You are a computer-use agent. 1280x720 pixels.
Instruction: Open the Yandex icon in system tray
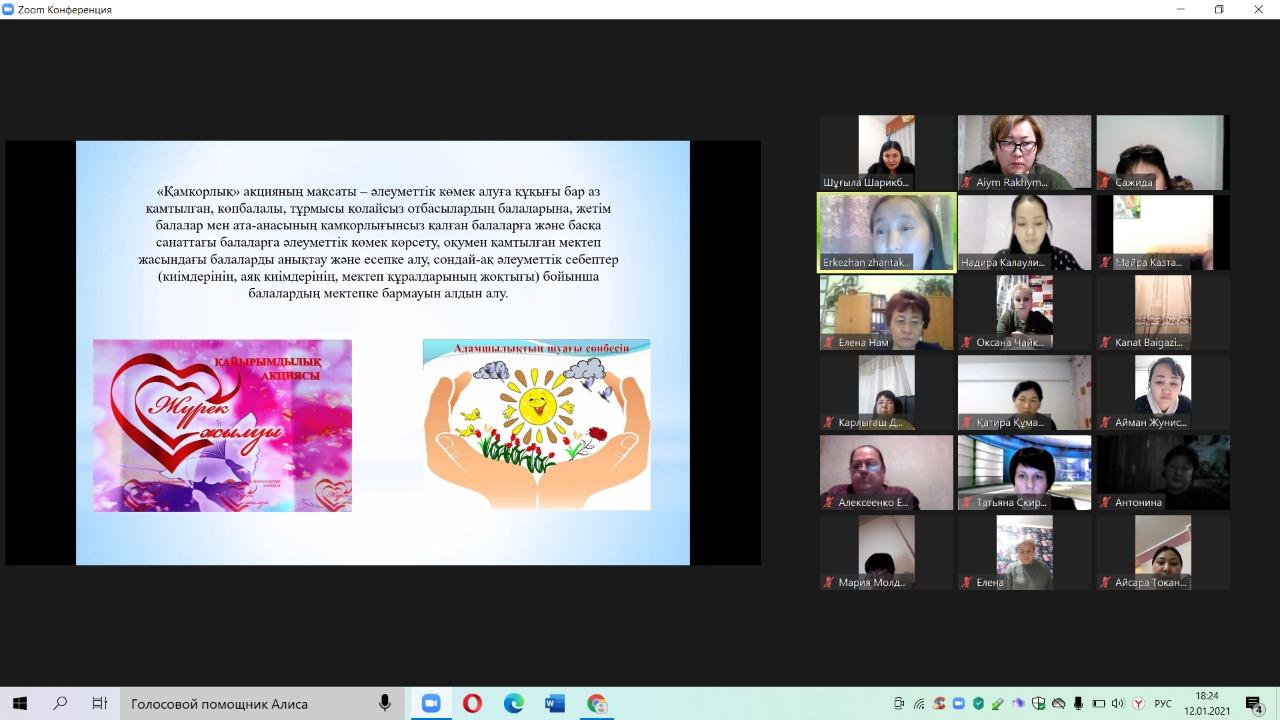tap(1138, 704)
